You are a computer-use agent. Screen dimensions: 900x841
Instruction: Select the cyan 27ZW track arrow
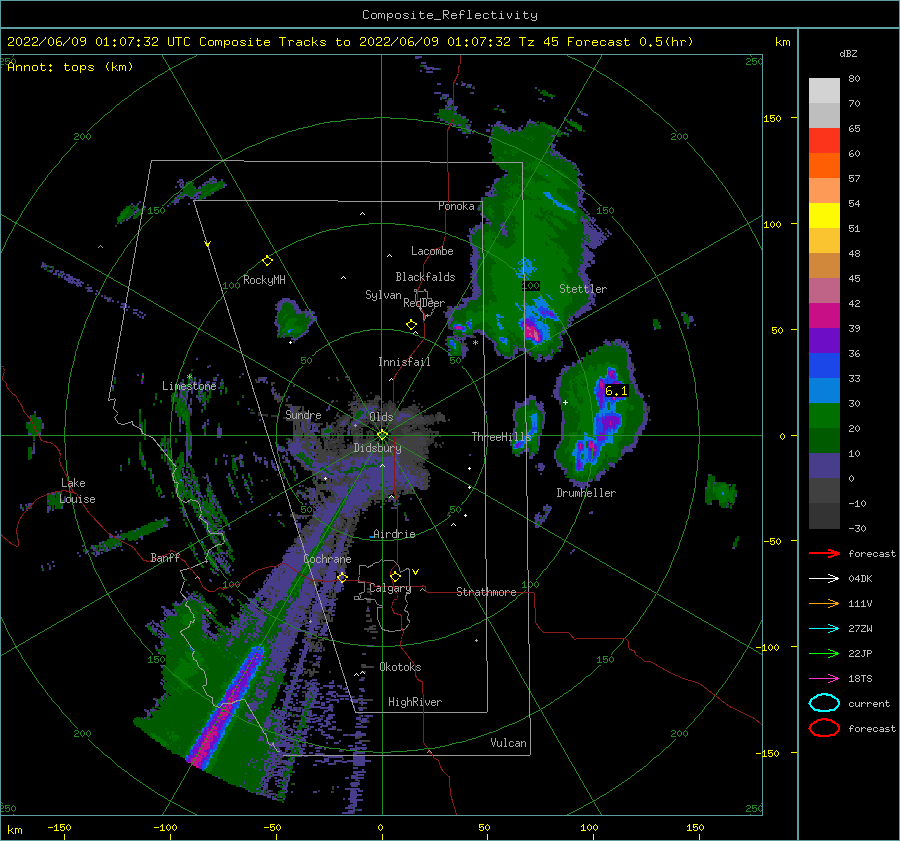pos(824,629)
